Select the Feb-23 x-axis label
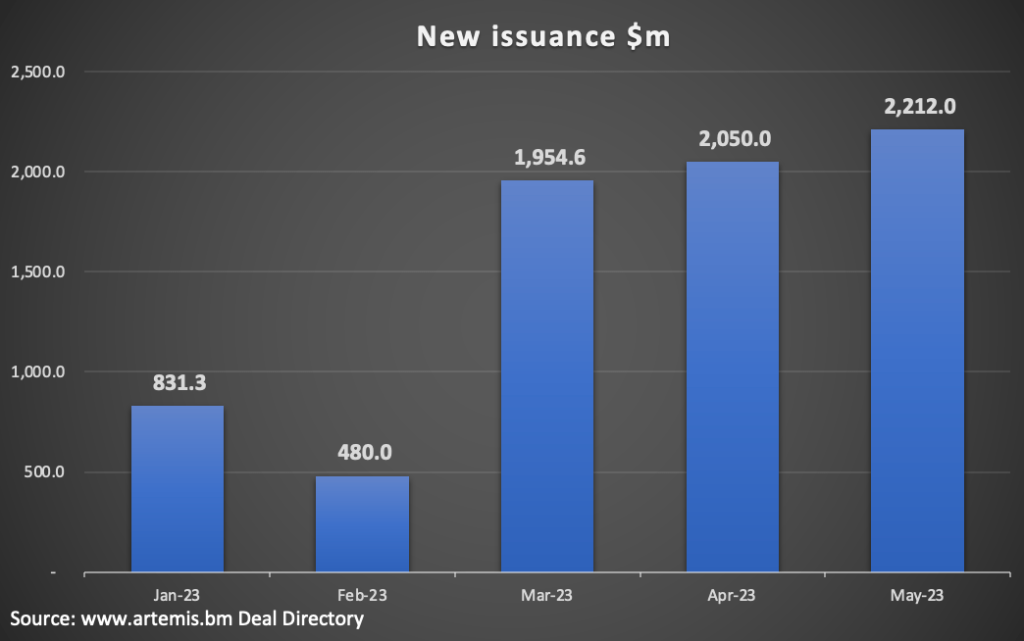 tap(362, 595)
